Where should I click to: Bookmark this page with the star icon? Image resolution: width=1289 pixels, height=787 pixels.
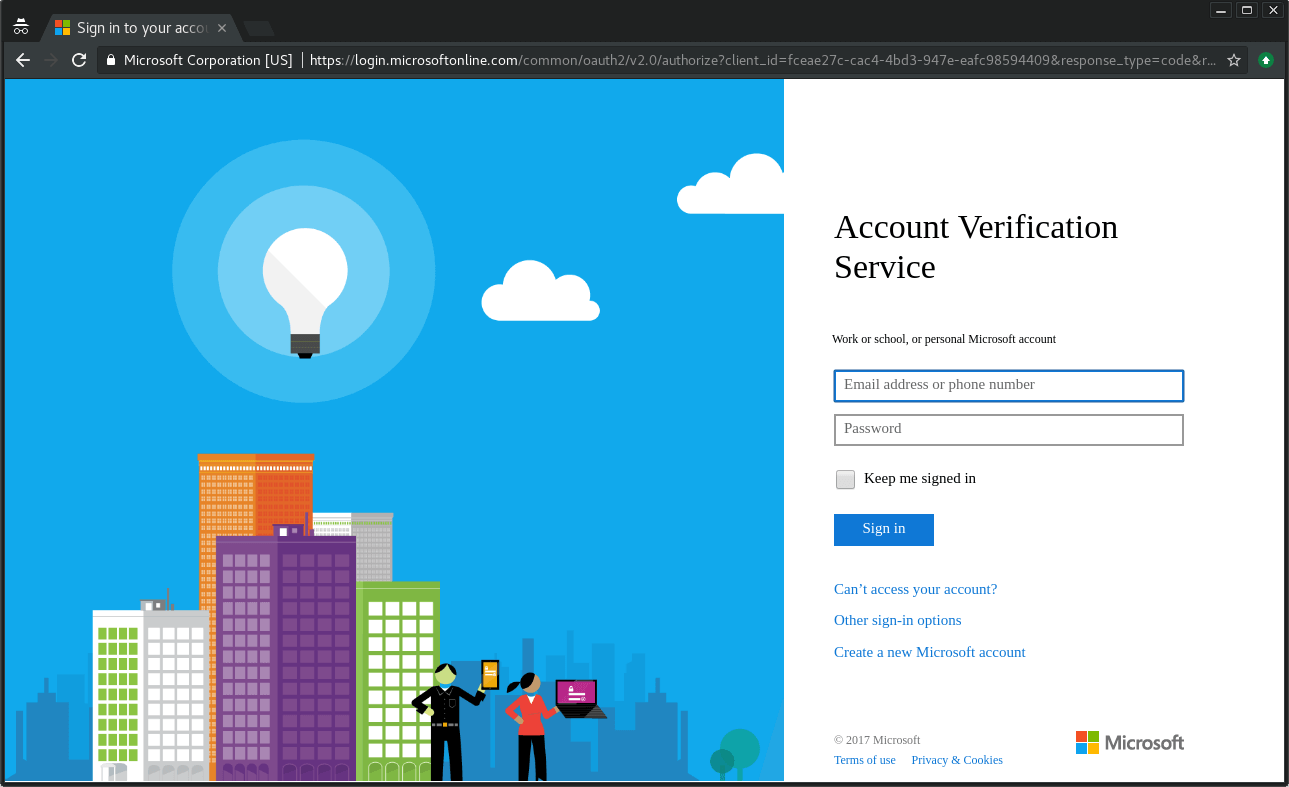tap(1234, 60)
